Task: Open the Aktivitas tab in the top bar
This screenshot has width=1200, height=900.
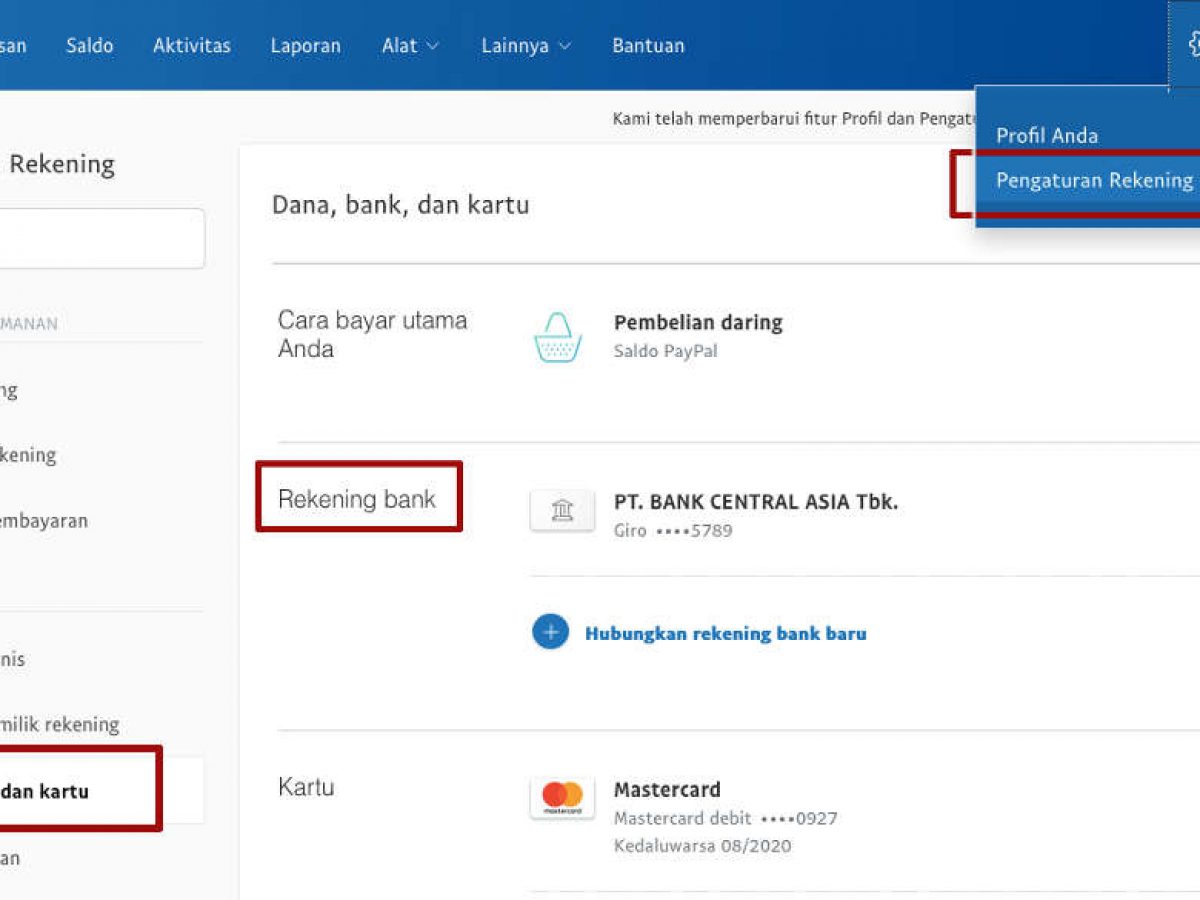Action: tap(192, 45)
